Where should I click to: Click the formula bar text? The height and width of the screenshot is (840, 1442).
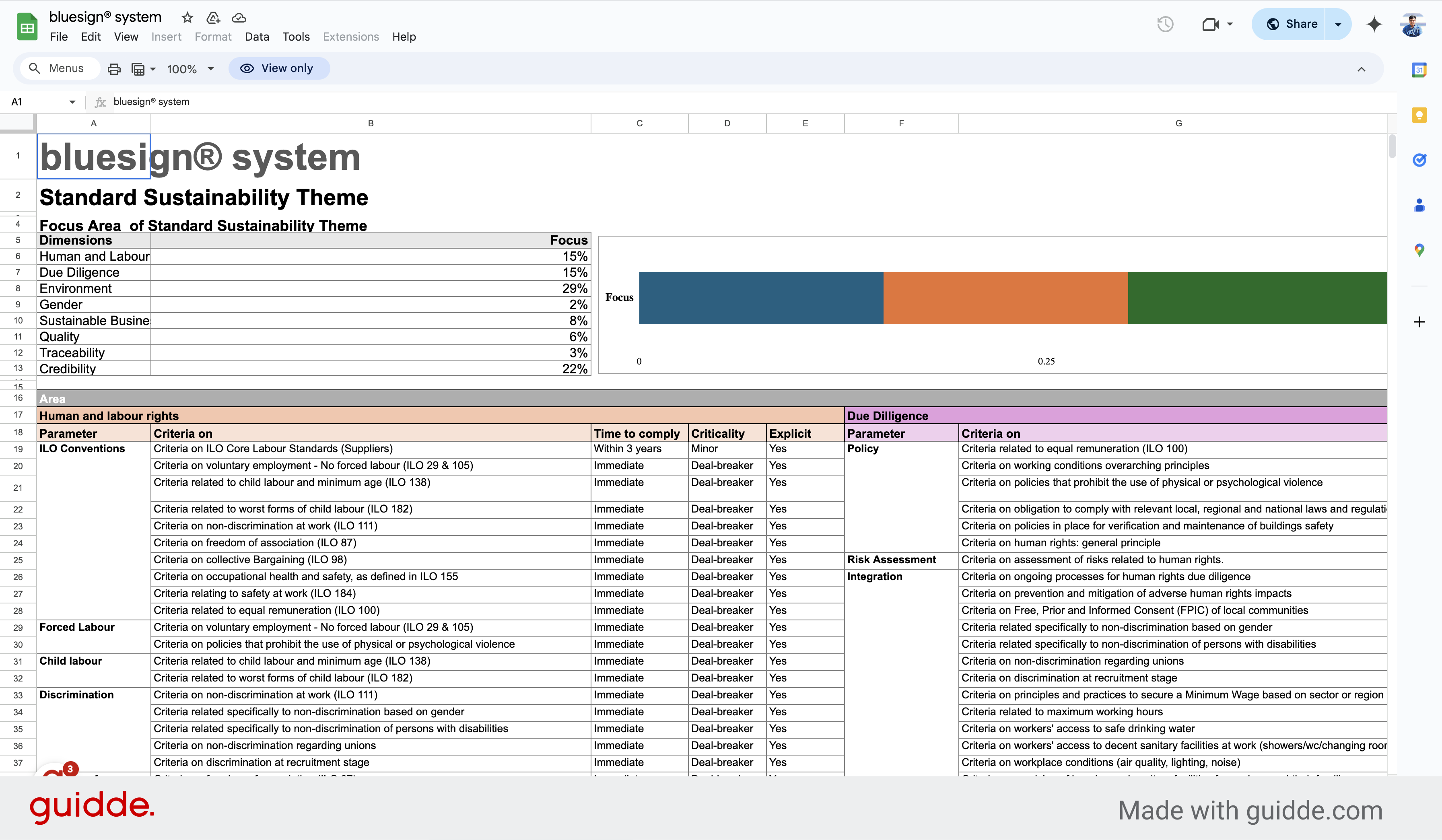pyautogui.click(x=151, y=102)
